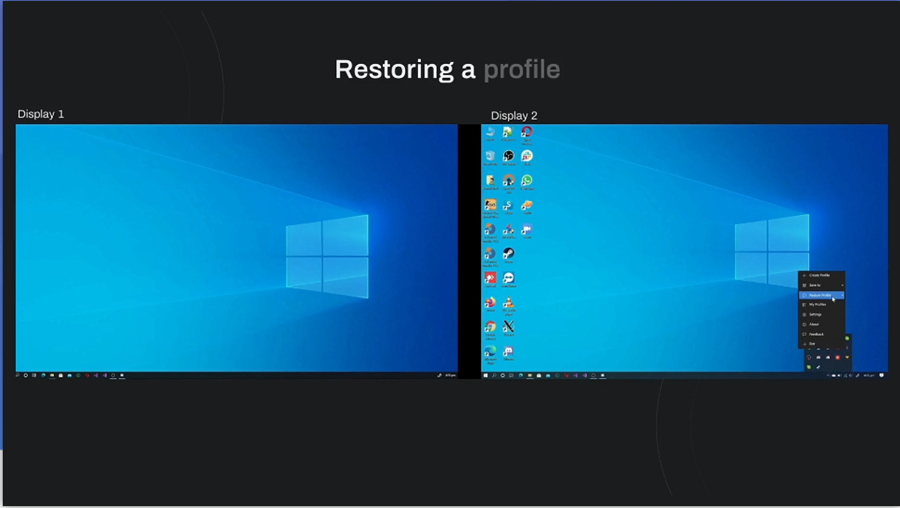The height and width of the screenshot is (508, 900).
Task: Click the clock on Display 2 taskbar
Action: click(869, 375)
